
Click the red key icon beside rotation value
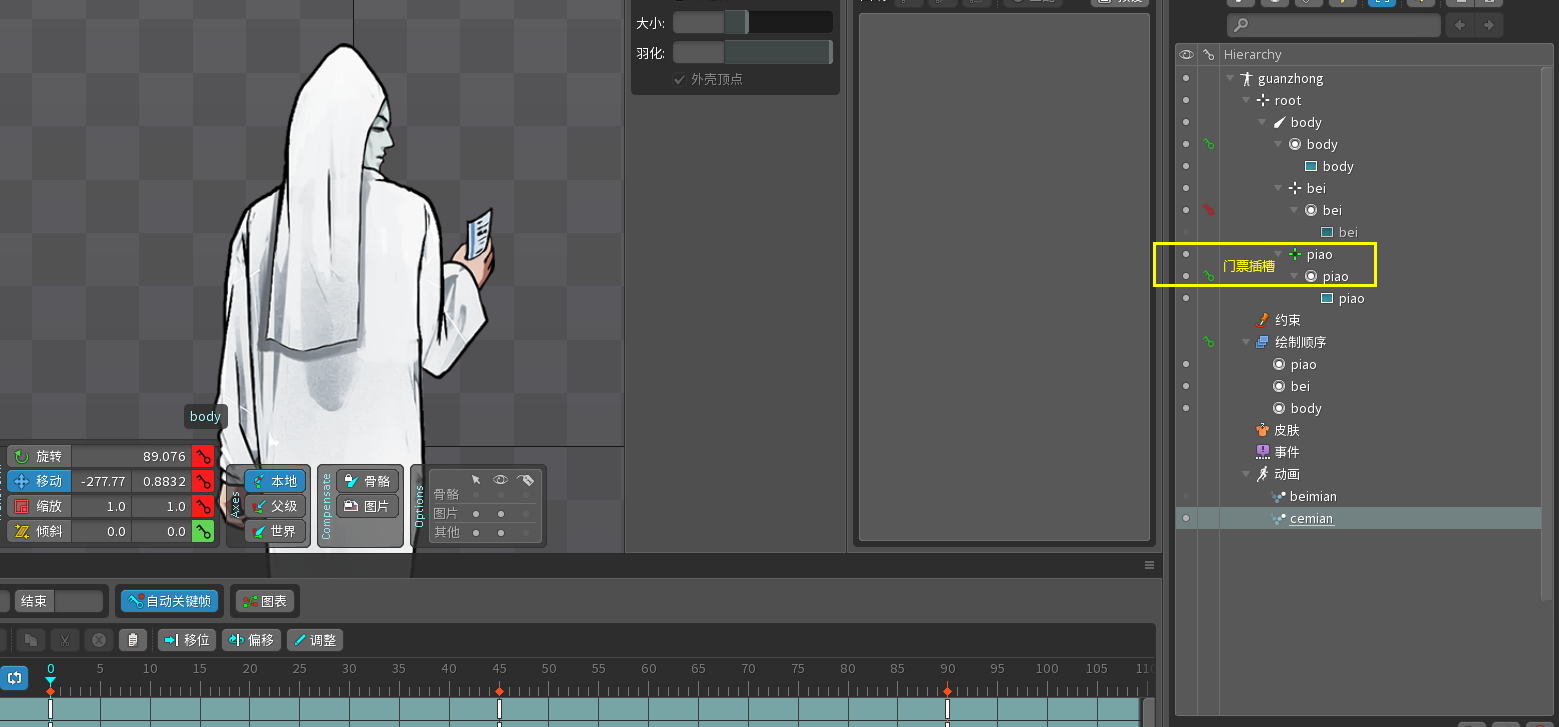coord(203,456)
